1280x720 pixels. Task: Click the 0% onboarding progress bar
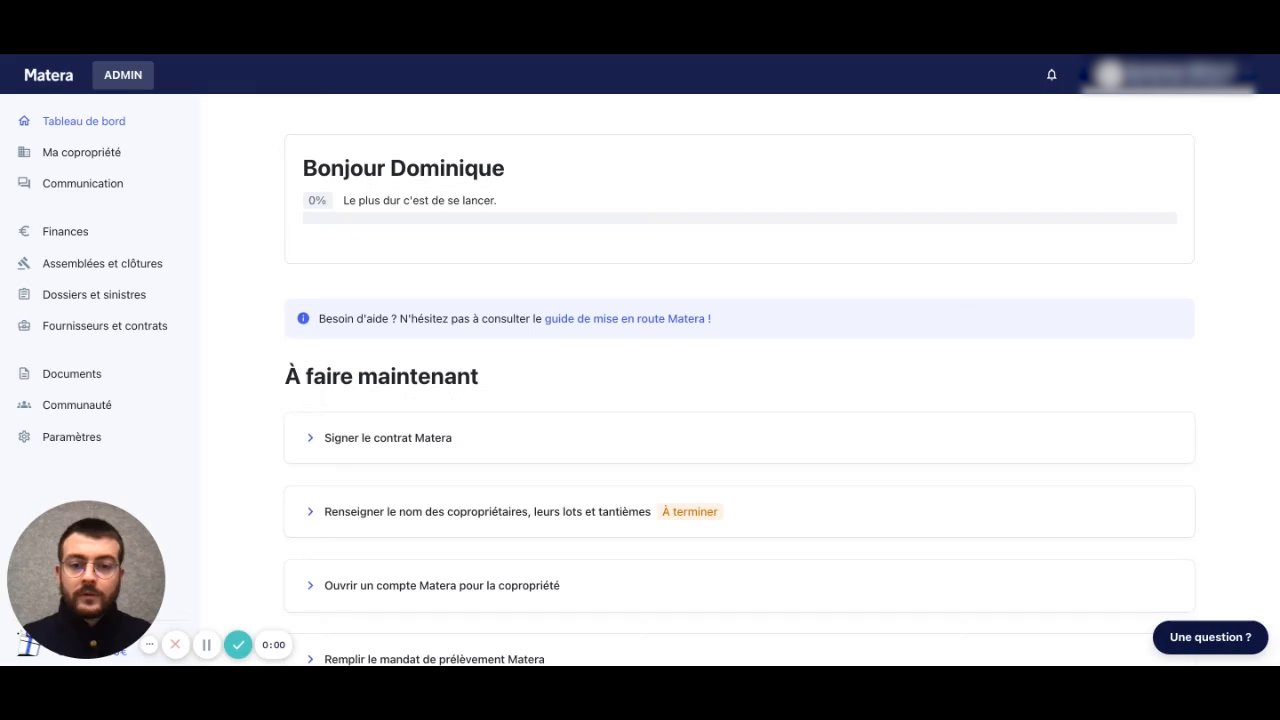coord(739,218)
